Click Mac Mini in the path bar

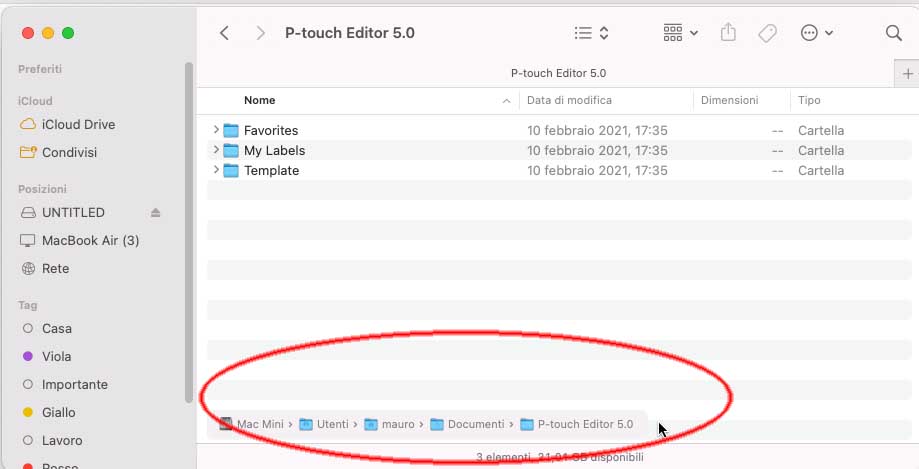pos(251,424)
